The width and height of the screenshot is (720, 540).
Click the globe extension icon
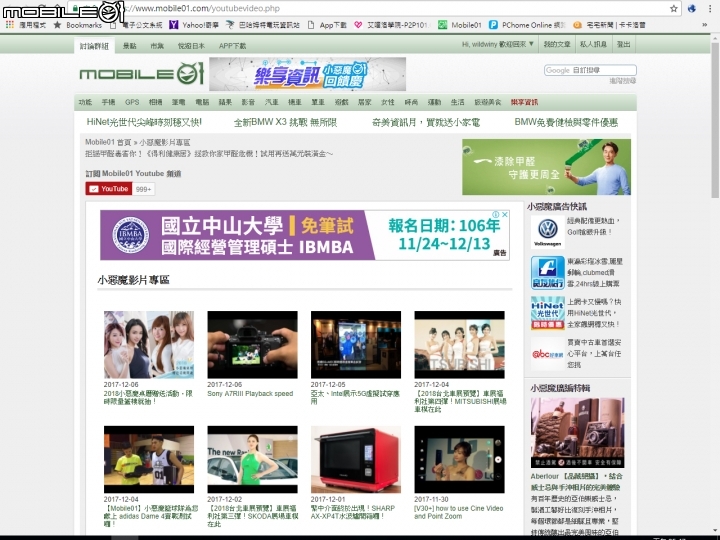click(692, 8)
